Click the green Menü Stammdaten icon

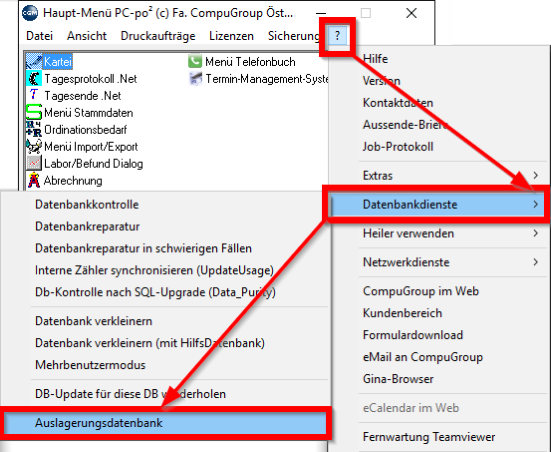[34, 112]
